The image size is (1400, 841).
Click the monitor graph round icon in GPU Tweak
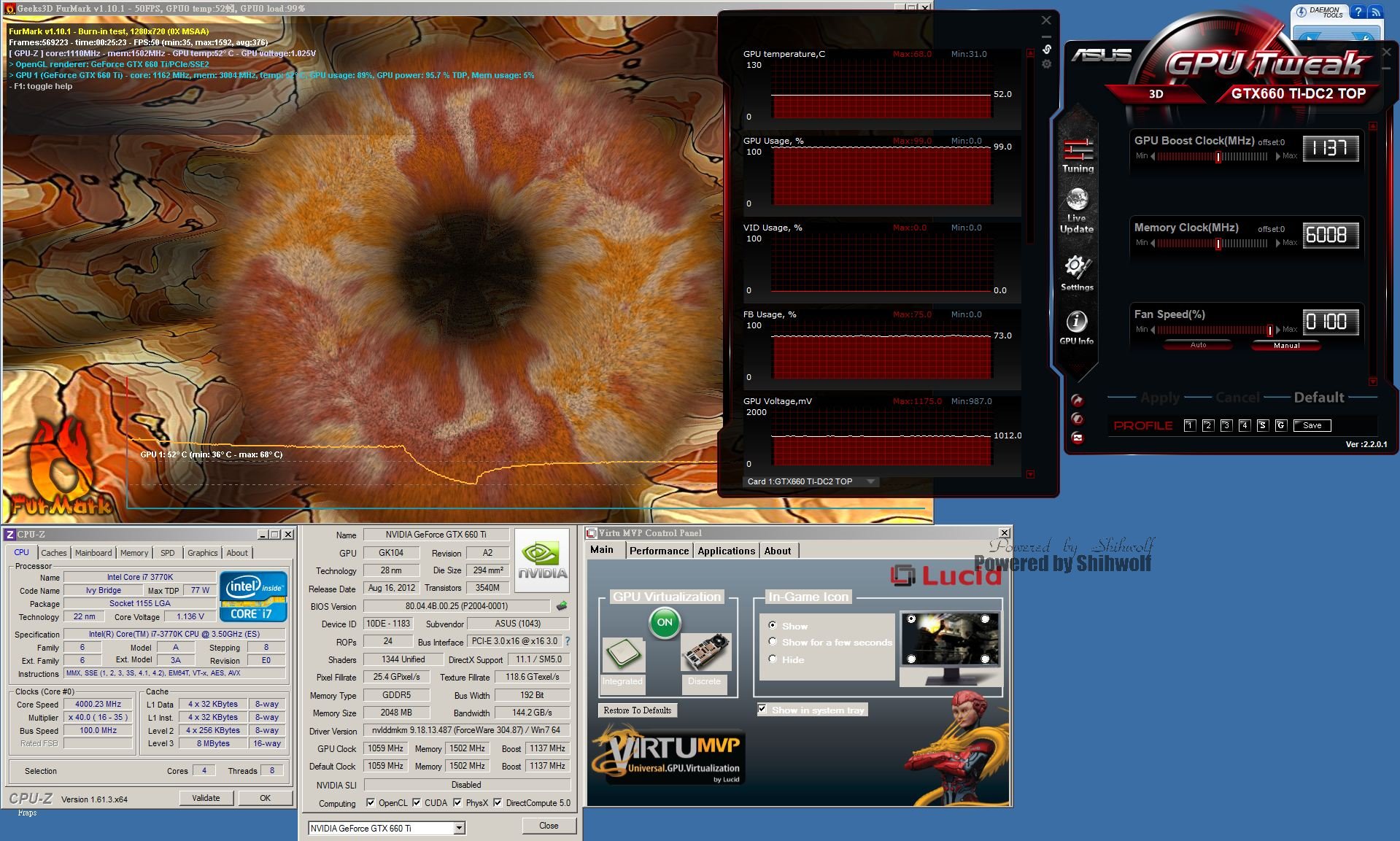(x=1078, y=438)
